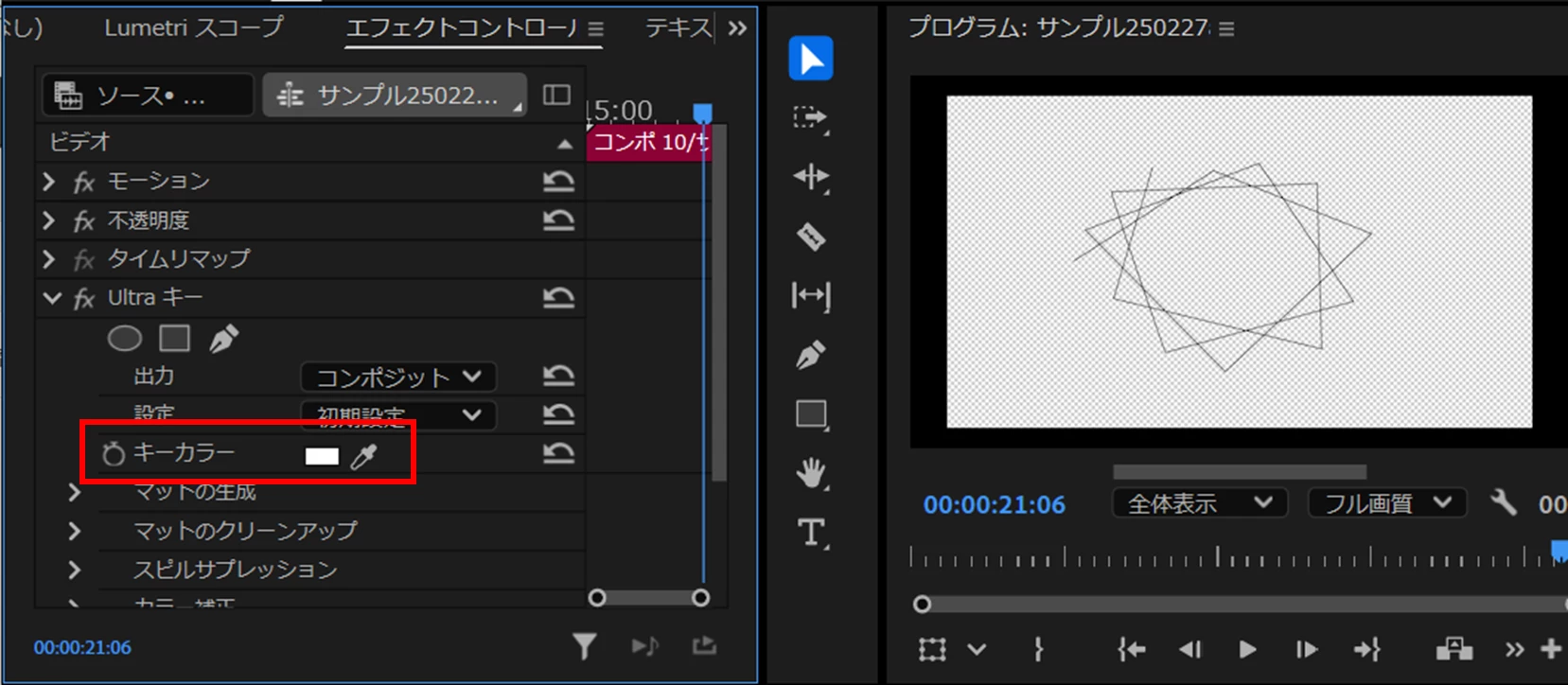
Task: Go to Out point
Action: point(1366,649)
